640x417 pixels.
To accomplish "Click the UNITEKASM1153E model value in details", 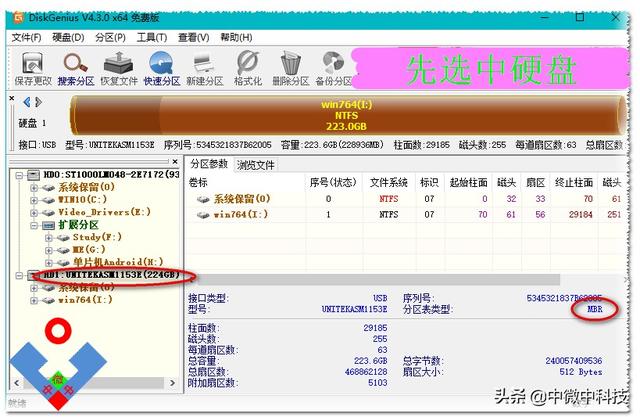I will [354, 309].
